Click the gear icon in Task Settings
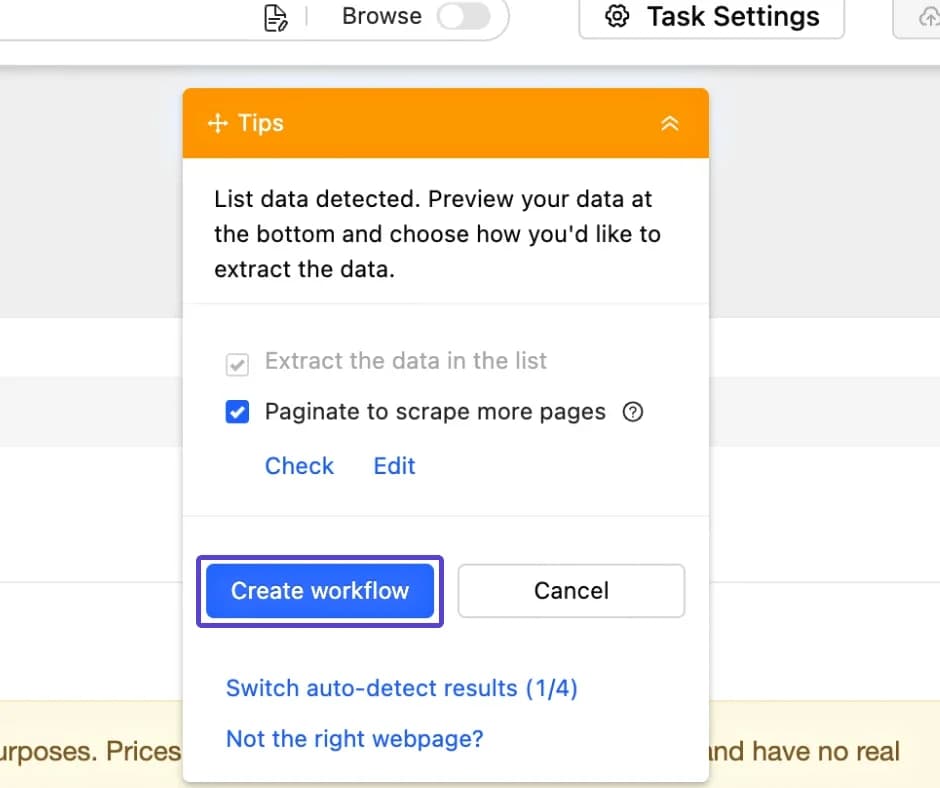Viewport: 940px width, 788px height. [618, 17]
